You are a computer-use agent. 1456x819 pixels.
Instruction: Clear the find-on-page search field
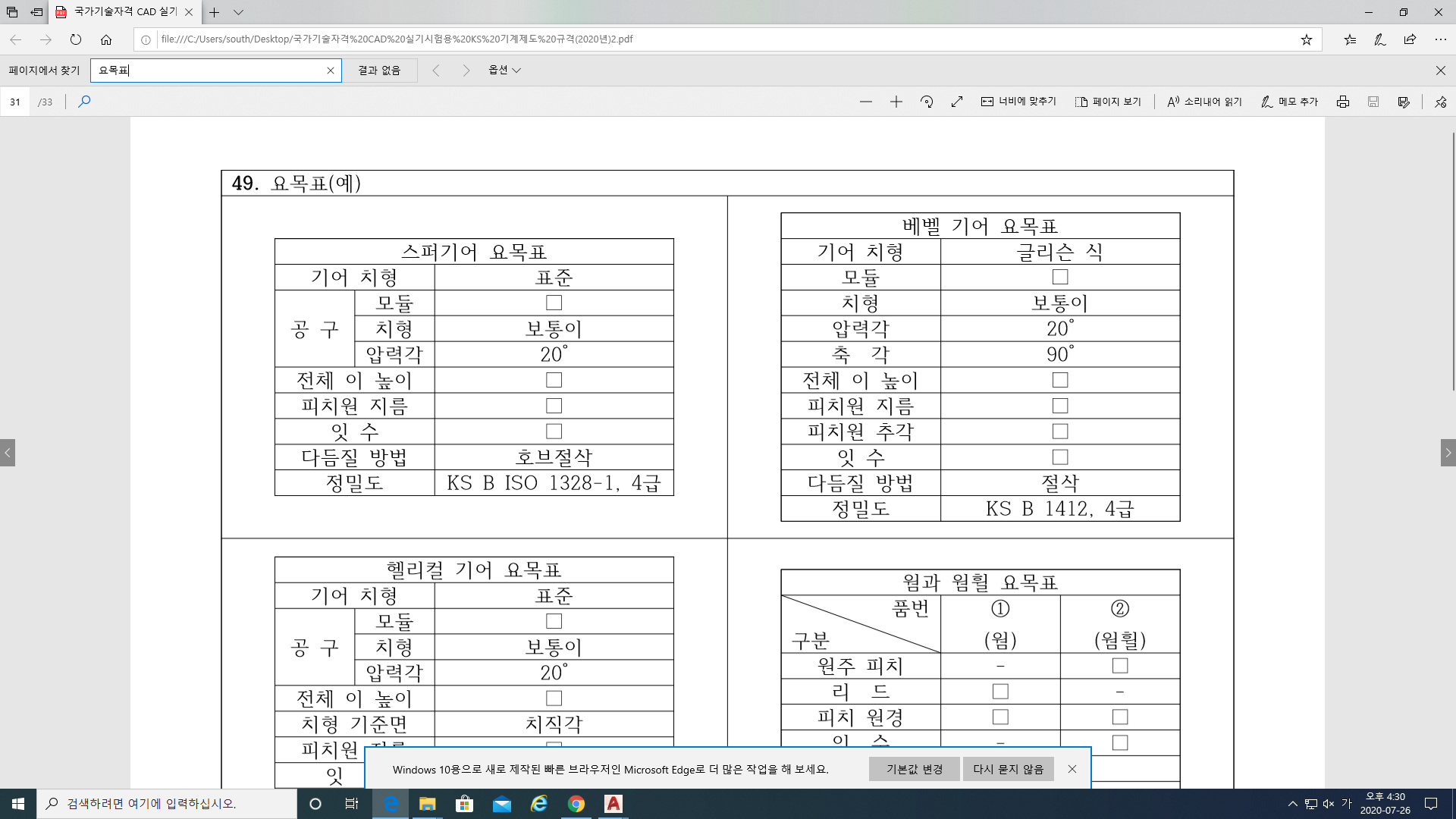pyautogui.click(x=331, y=71)
